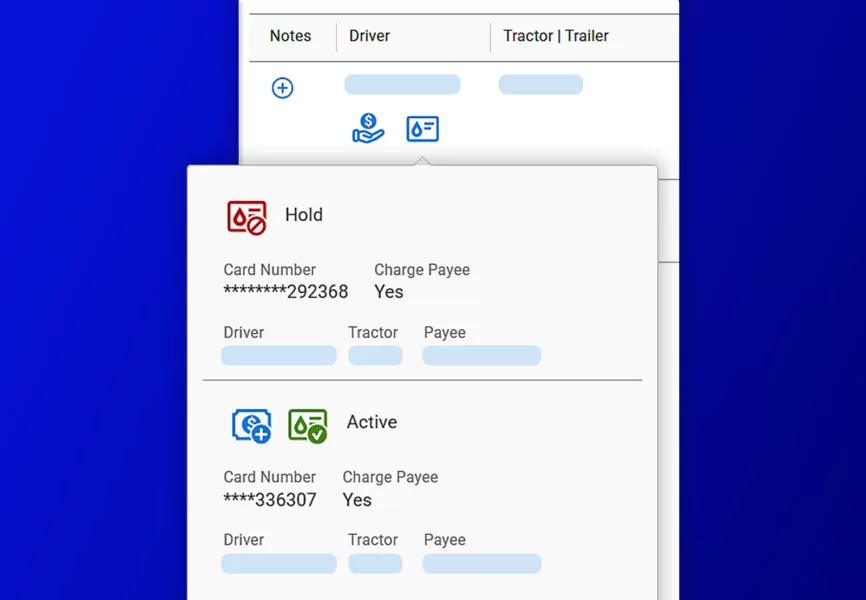Click Charge Payee Yes for Active card
The image size is (866, 600).
(x=357, y=500)
